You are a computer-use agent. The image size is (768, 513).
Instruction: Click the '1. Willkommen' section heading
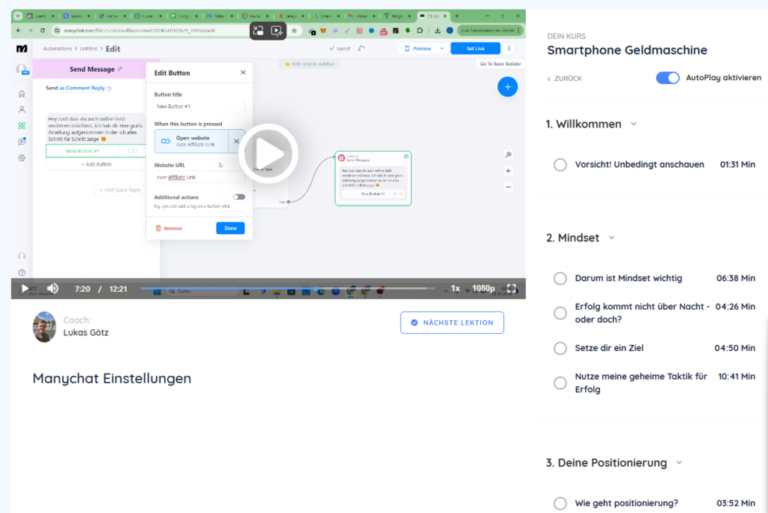tap(583, 124)
